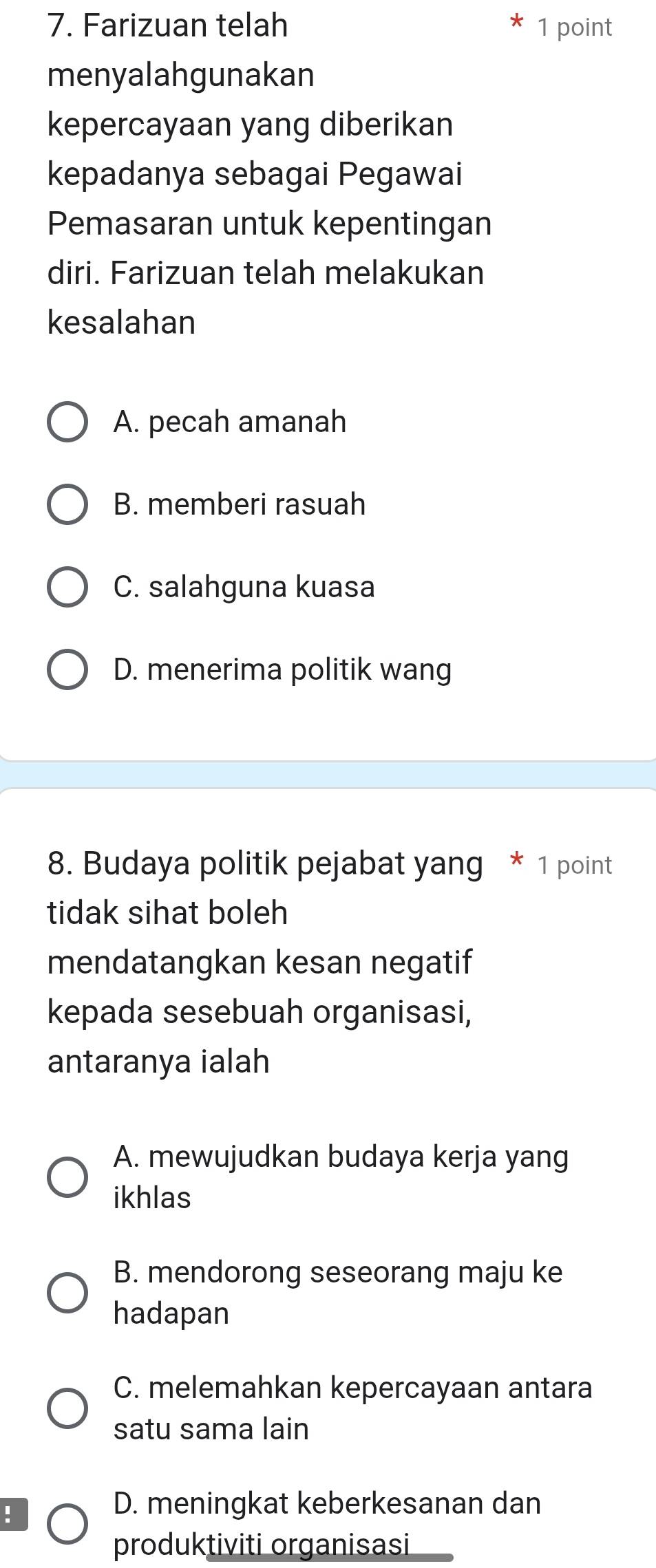Image resolution: width=656 pixels, height=1568 pixels.
Task: Choose option B. mendorong seseorang maju ke hadapan
Action: pyautogui.click(x=67, y=1292)
